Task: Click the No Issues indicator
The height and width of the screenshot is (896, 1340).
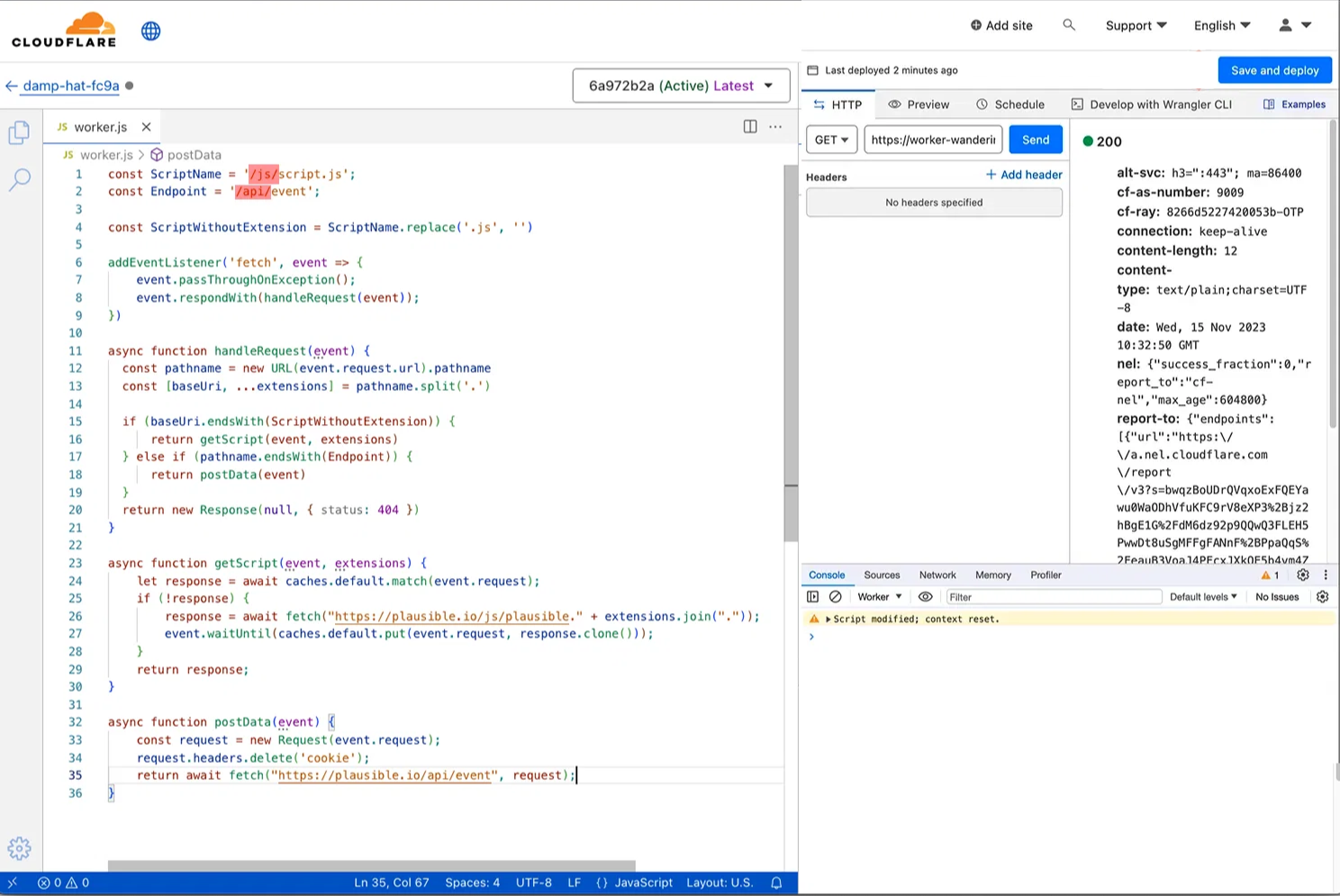Action: tap(1277, 597)
